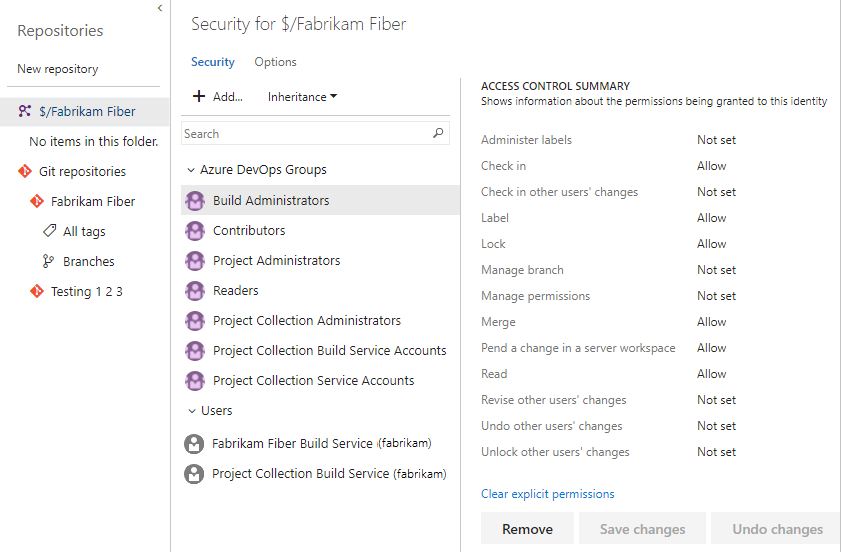Change the Check in permission value

[712, 166]
